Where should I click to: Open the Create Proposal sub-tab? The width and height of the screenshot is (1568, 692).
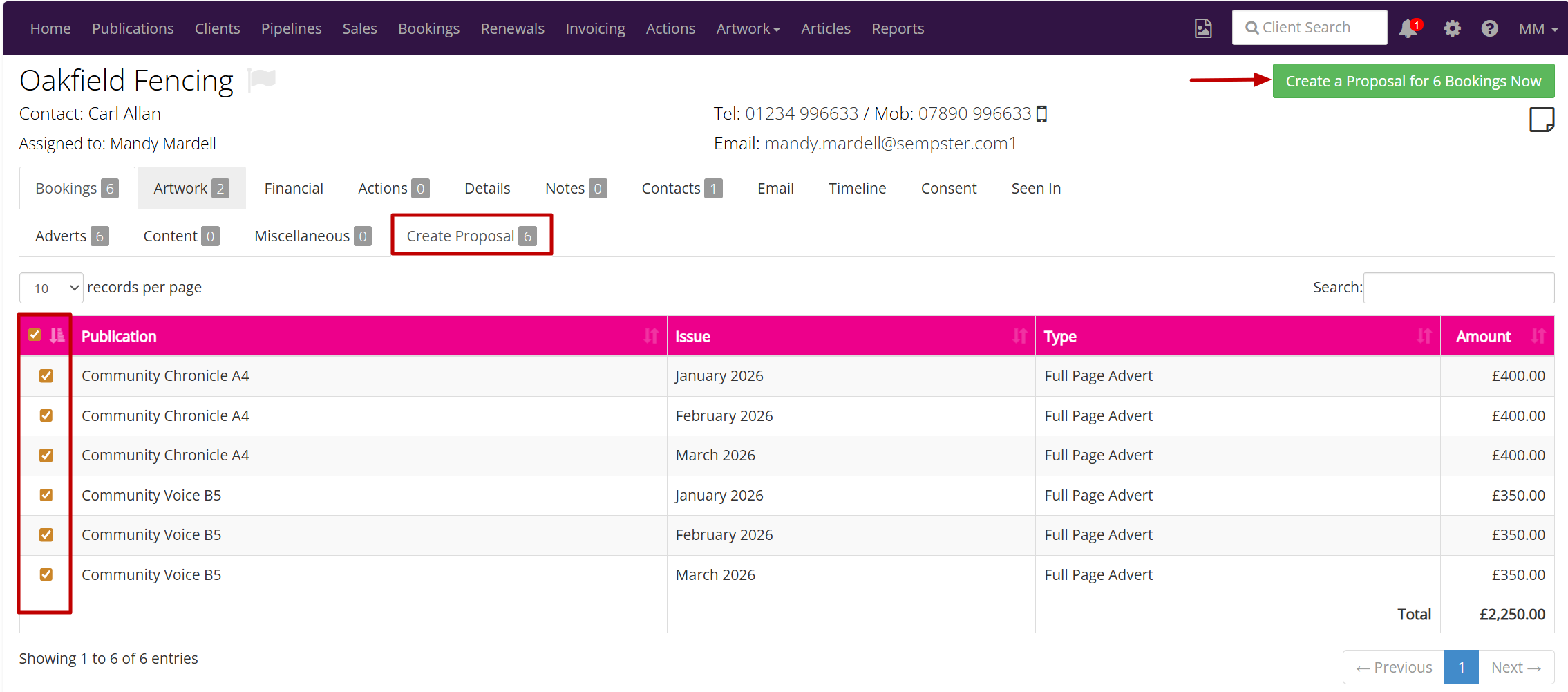pos(471,236)
